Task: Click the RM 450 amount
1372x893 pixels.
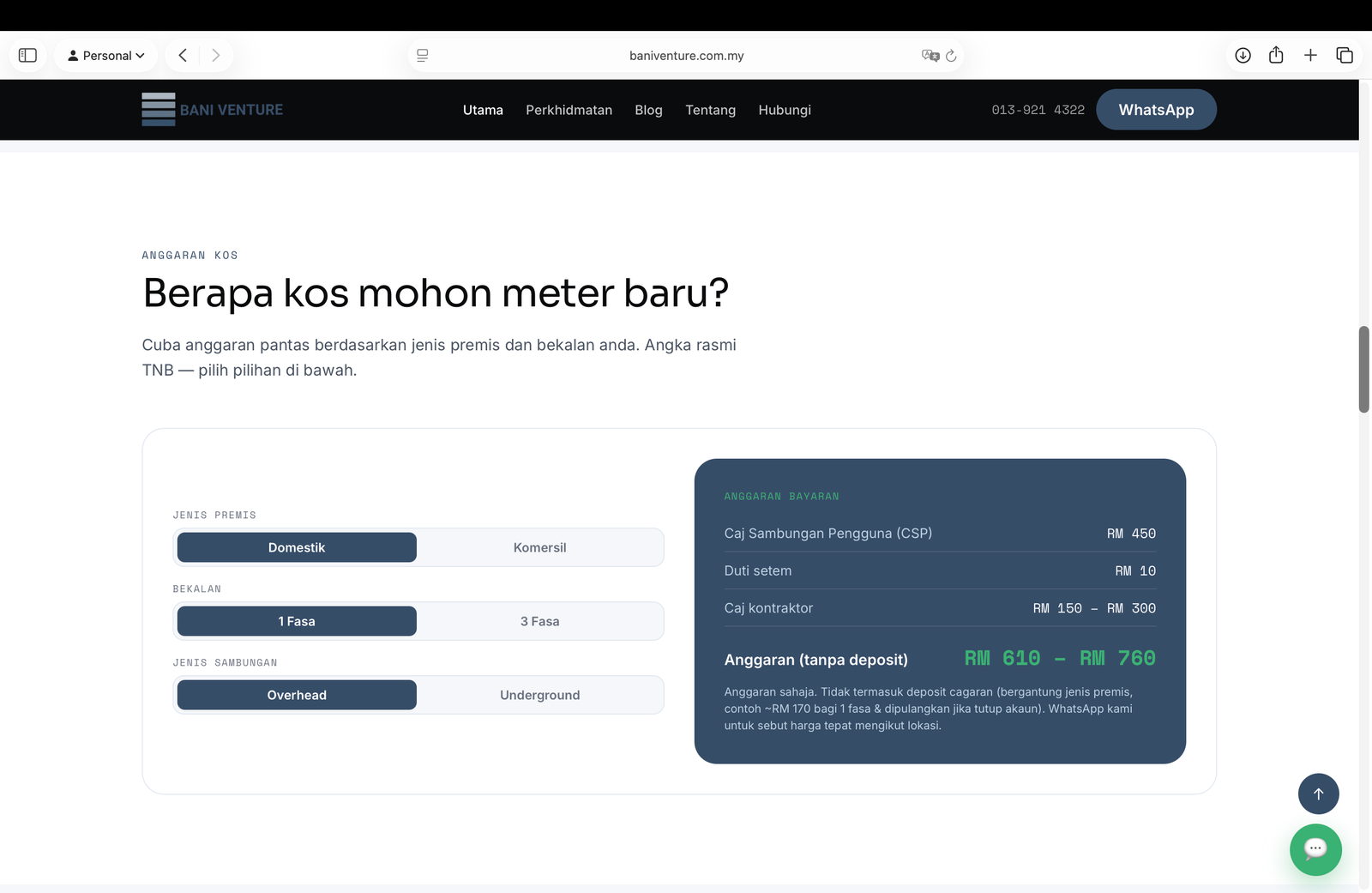Action: (x=1131, y=534)
